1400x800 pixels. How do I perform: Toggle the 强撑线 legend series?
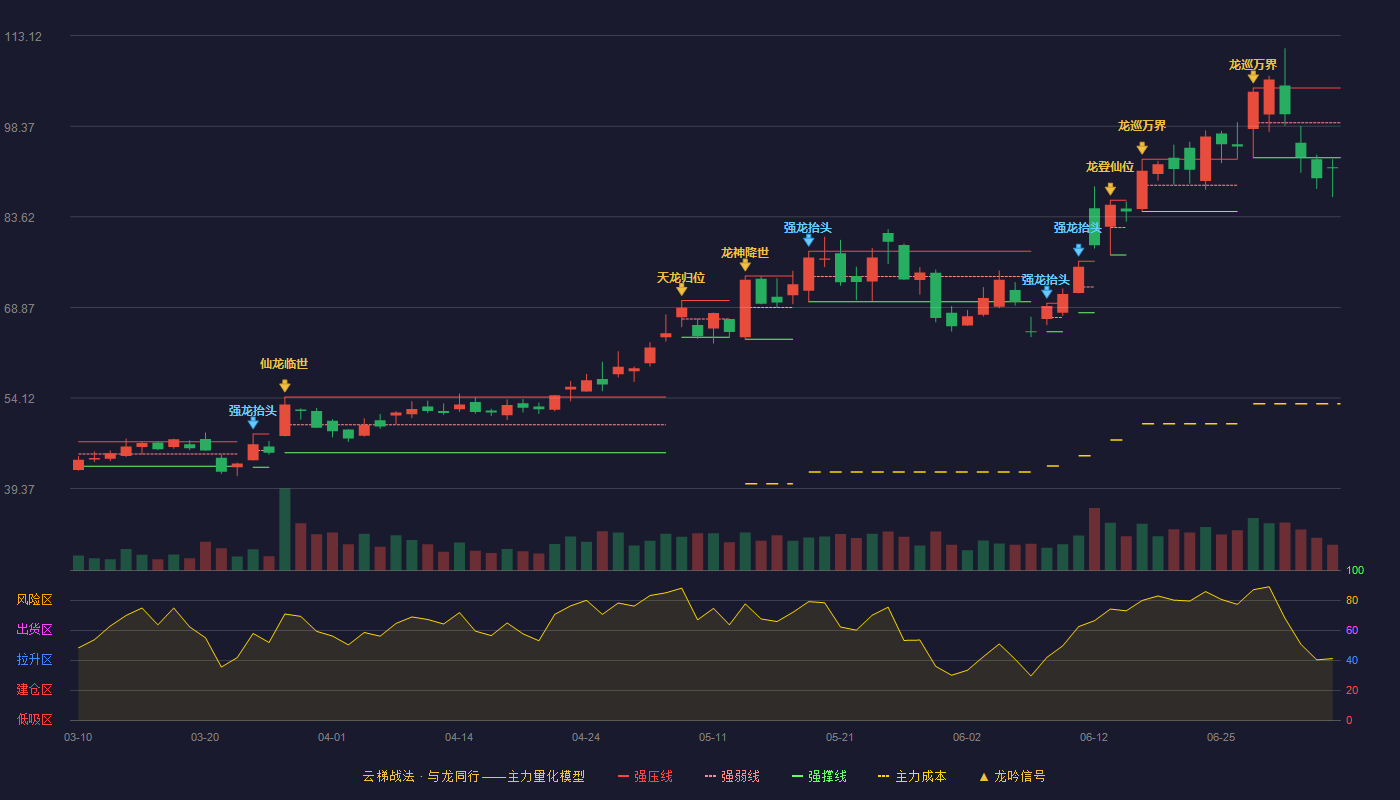click(819, 776)
